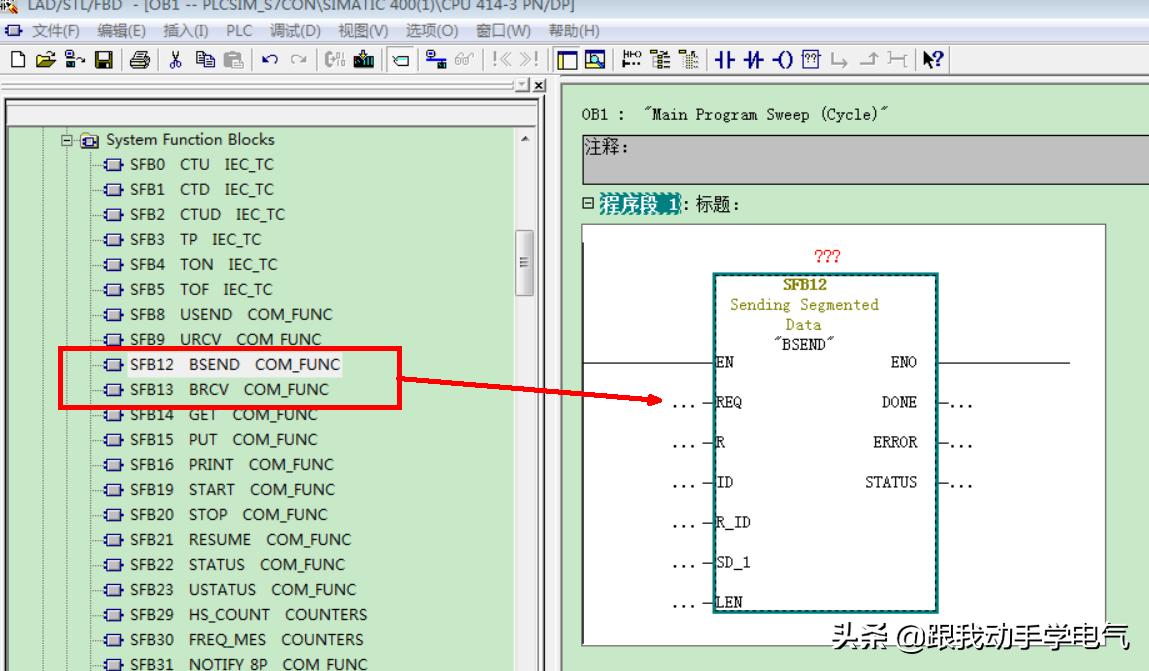Insert an Empty Box from the toolbar

click(x=812, y=62)
